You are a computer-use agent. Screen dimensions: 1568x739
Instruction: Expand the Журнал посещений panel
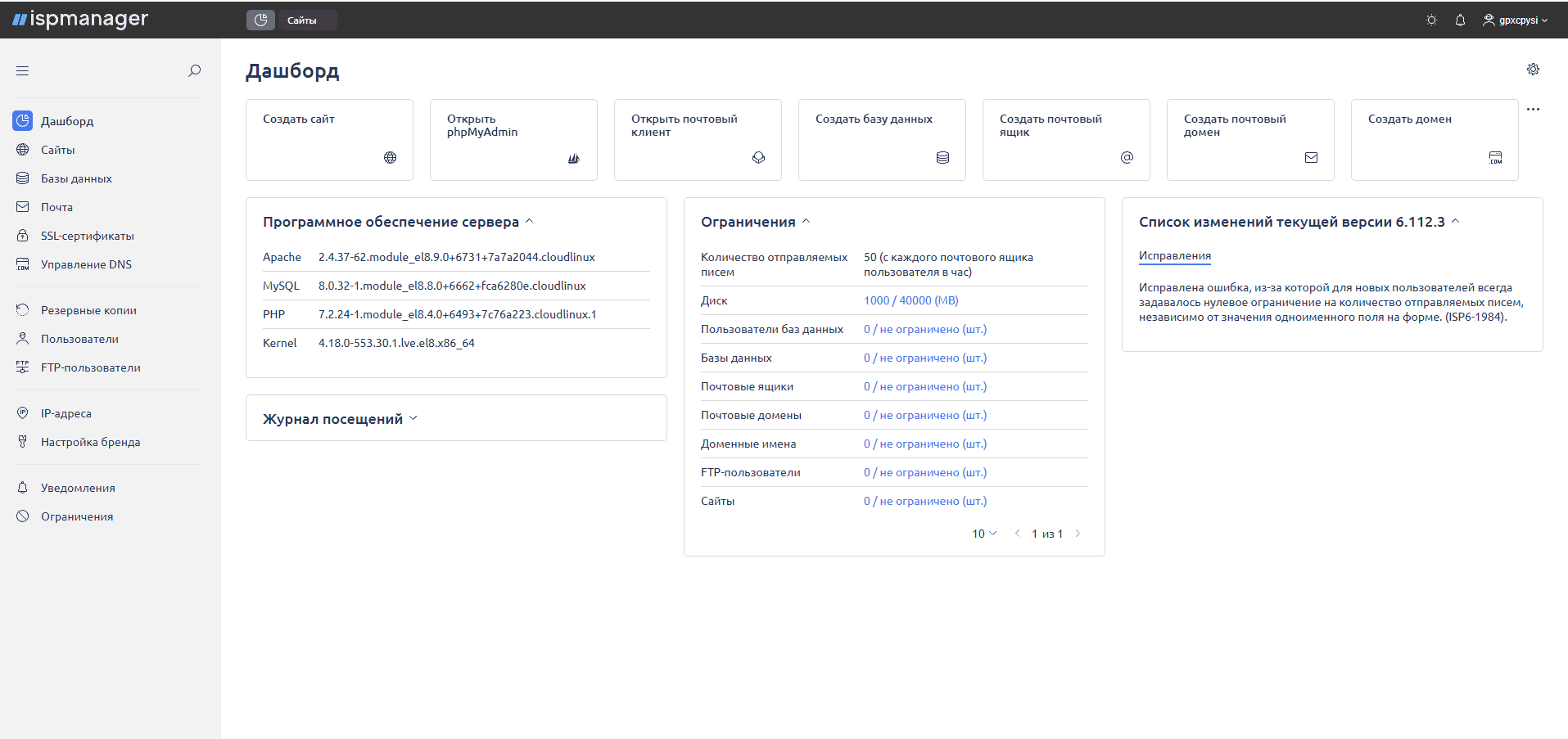(413, 418)
